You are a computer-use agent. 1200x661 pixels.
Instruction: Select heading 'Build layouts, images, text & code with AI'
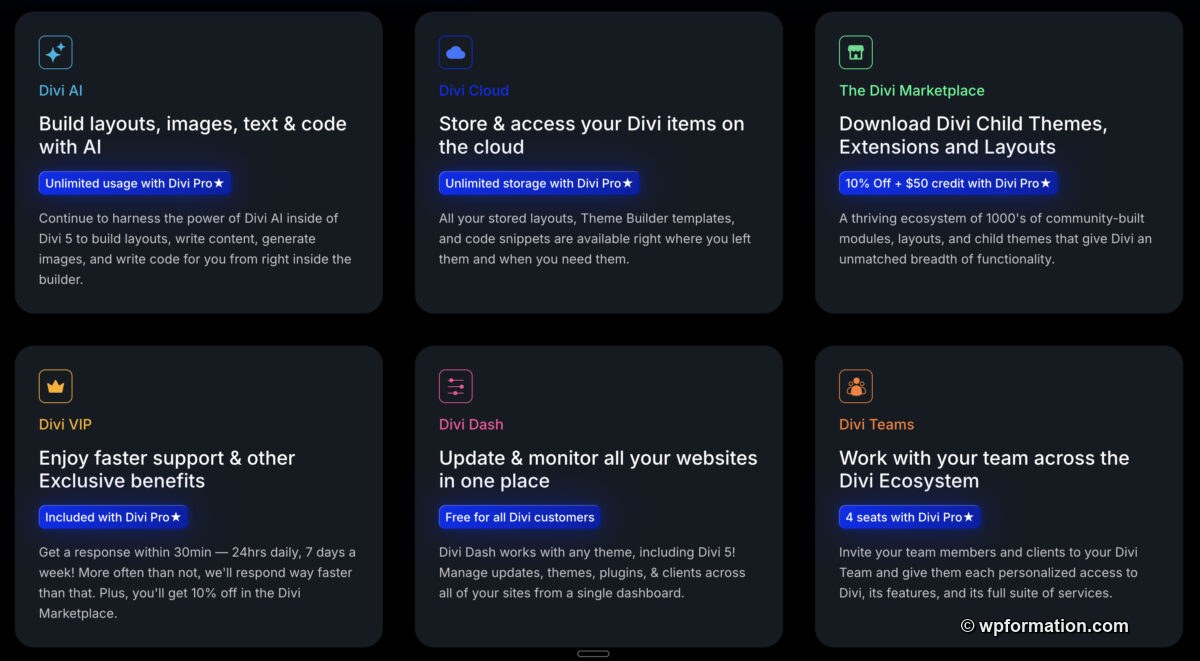tap(193, 135)
